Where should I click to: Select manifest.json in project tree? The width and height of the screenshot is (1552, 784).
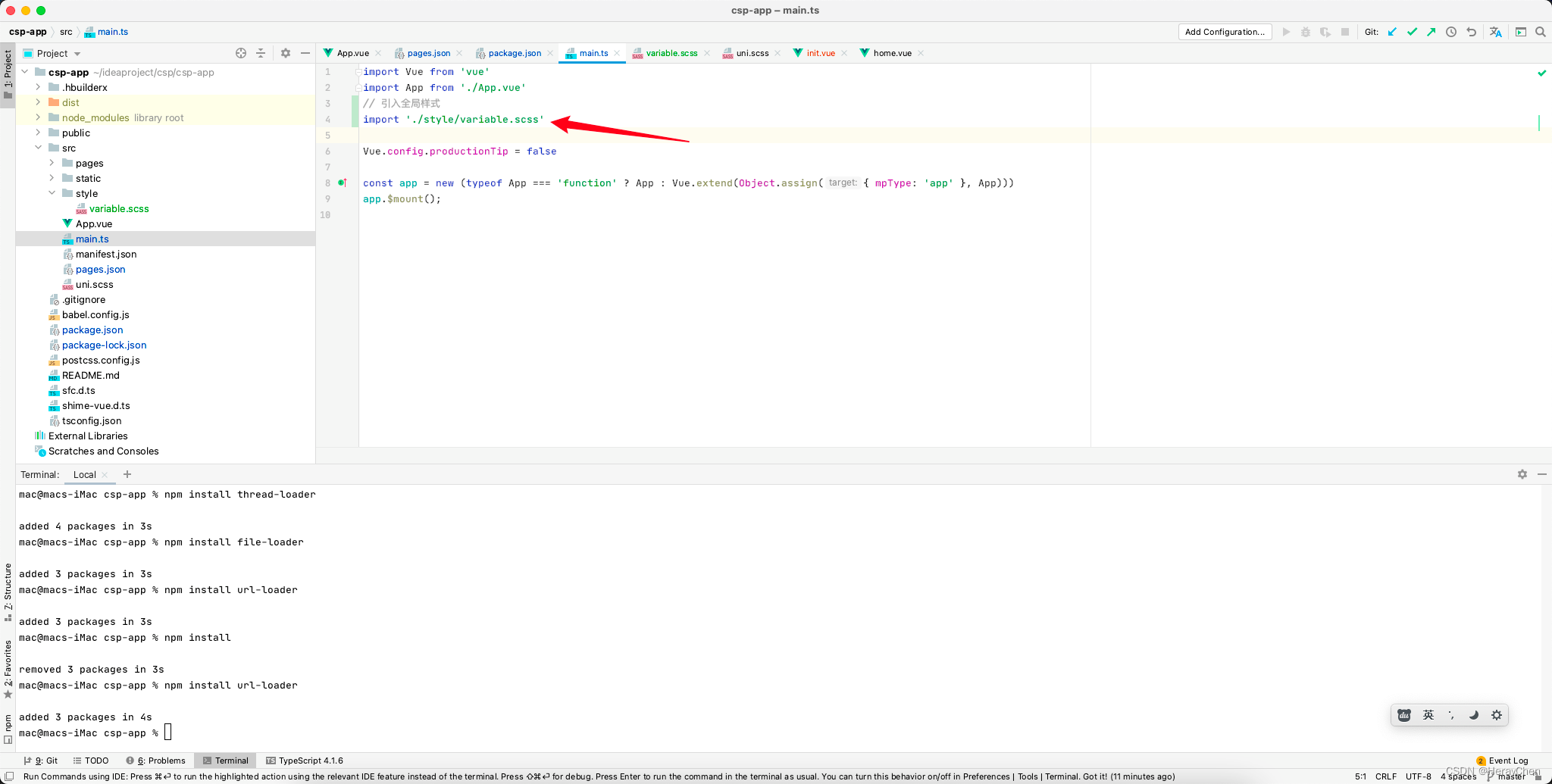[x=106, y=254]
